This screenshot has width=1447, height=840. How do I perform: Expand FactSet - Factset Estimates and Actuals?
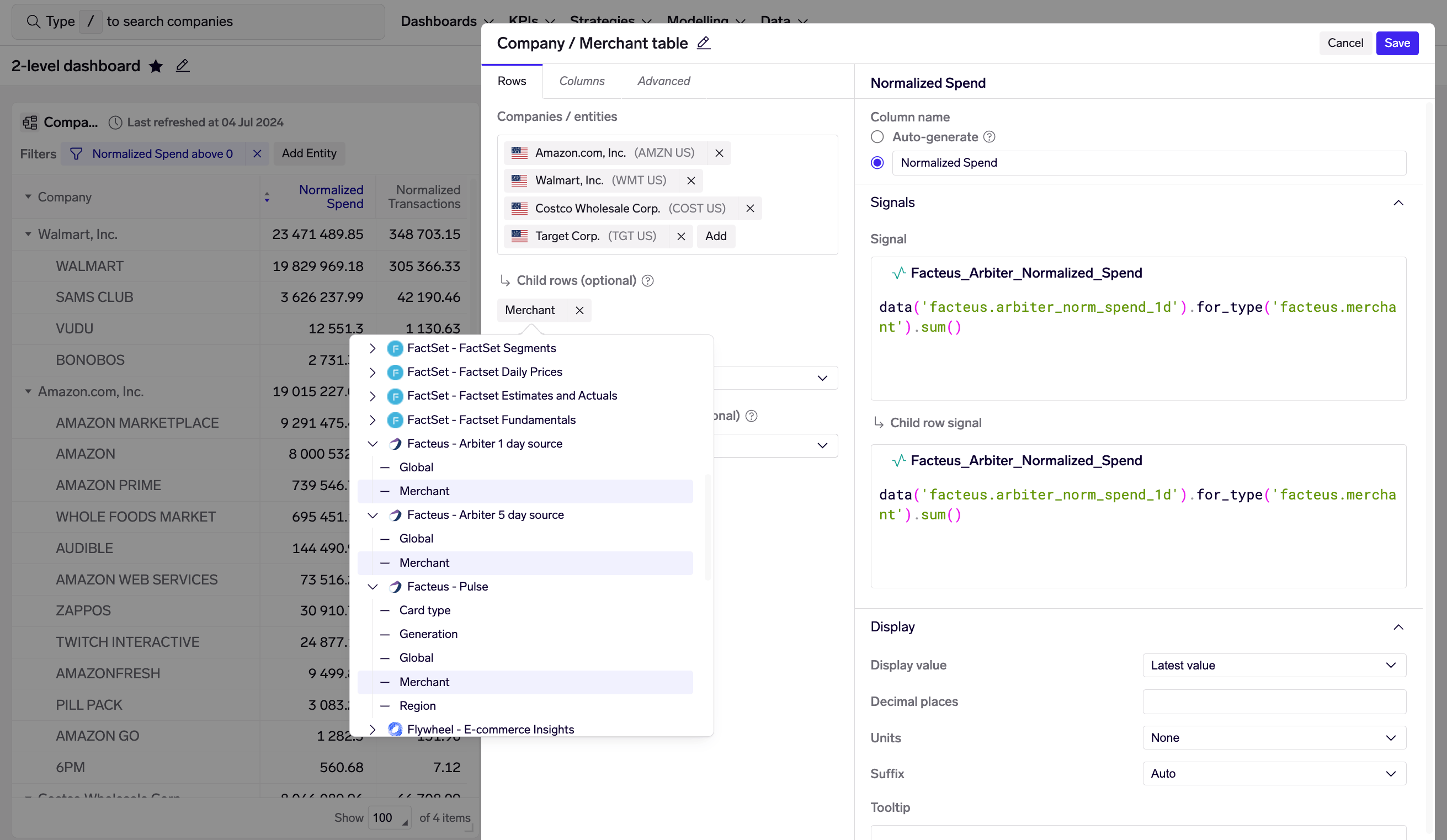[x=373, y=396]
